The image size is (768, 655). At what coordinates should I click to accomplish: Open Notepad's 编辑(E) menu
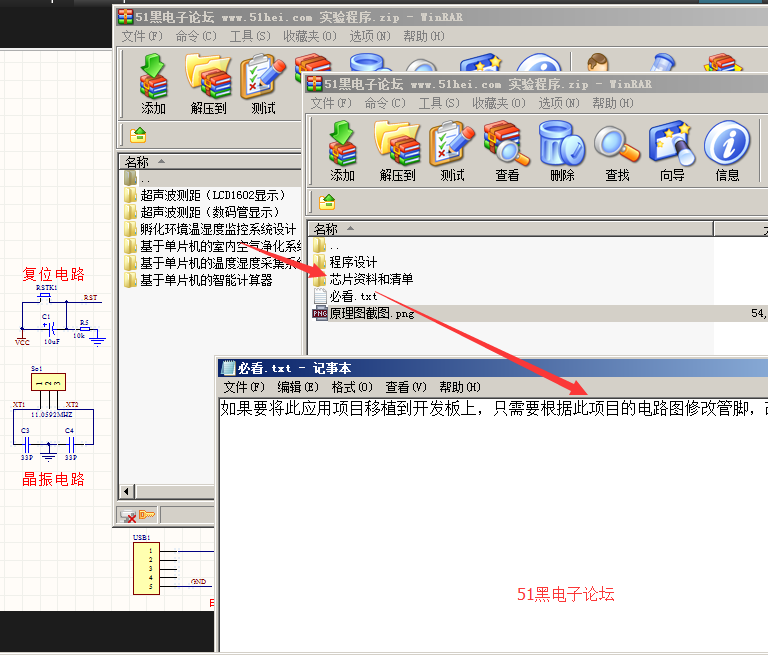point(297,387)
